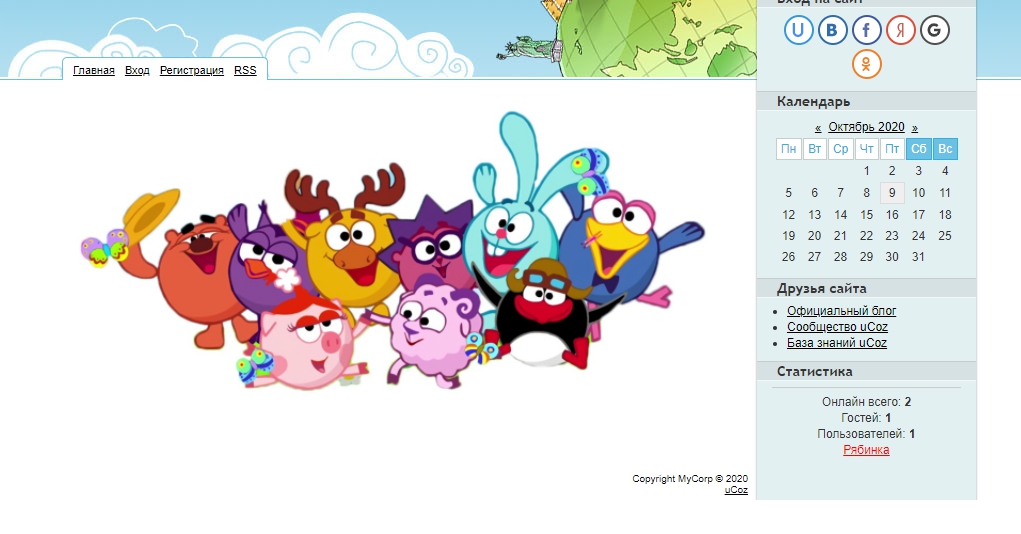
Task: Open the RSS menu link
Action: pos(245,70)
